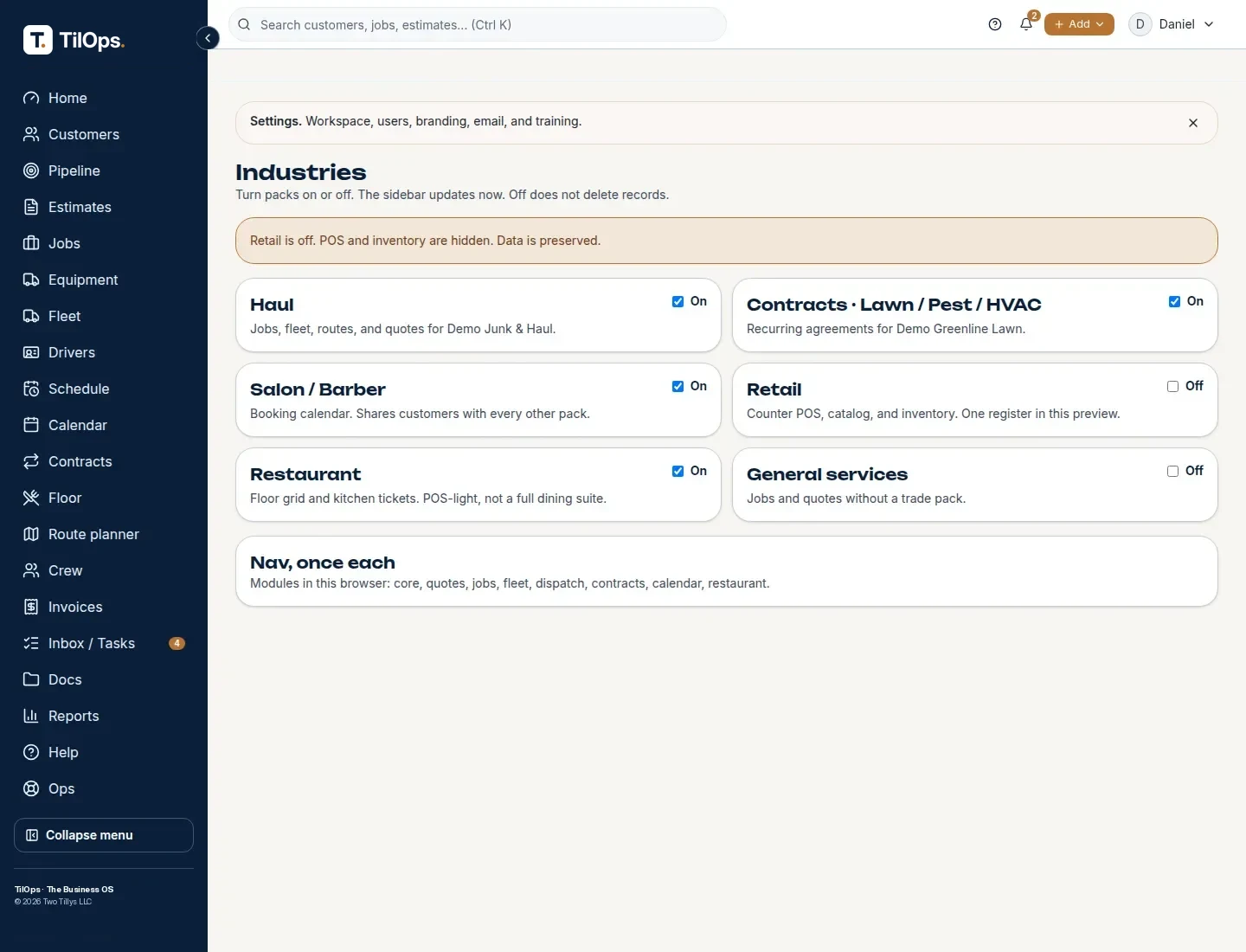Click the Ops lifebuoy icon
Image resolution: width=1246 pixels, height=952 pixels.
(31, 788)
